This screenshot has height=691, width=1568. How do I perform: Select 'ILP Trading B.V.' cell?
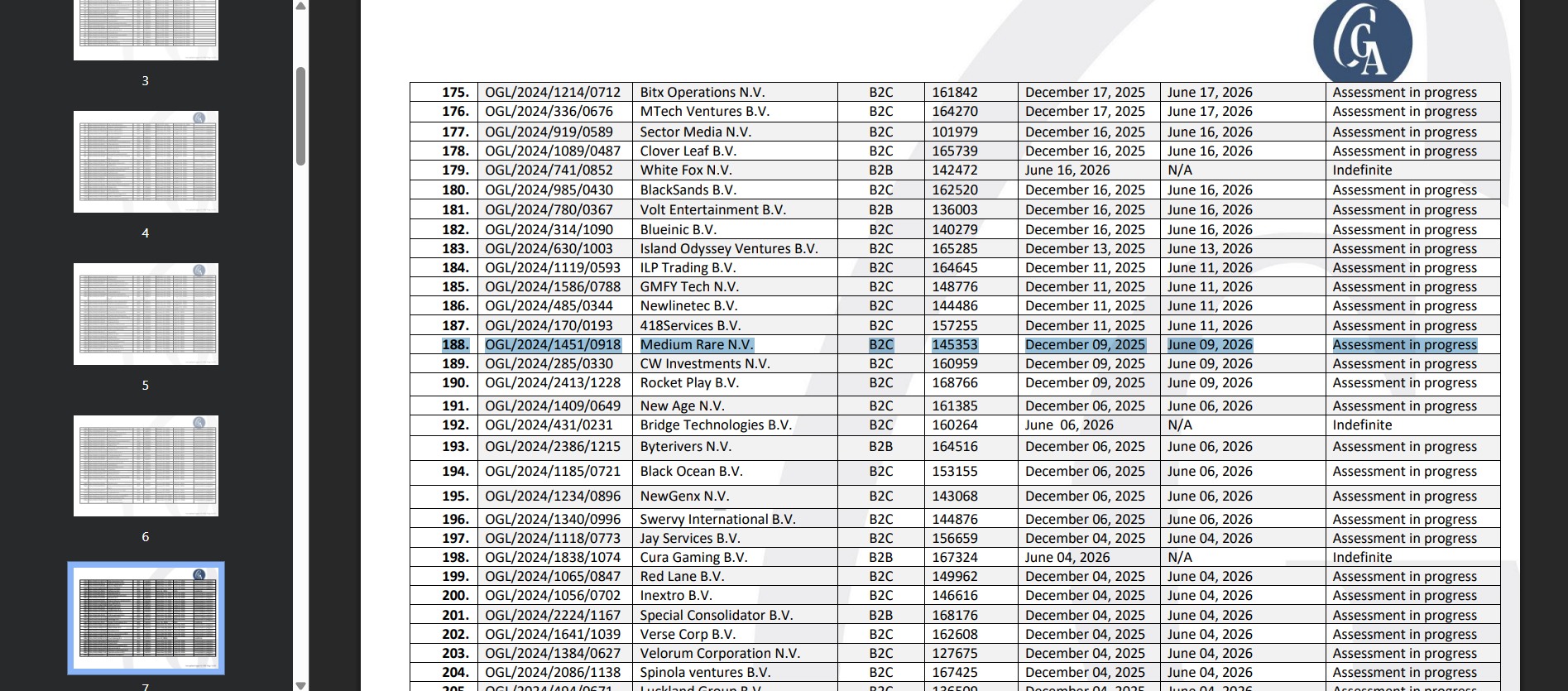pyautogui.click(x=735, y=267)
